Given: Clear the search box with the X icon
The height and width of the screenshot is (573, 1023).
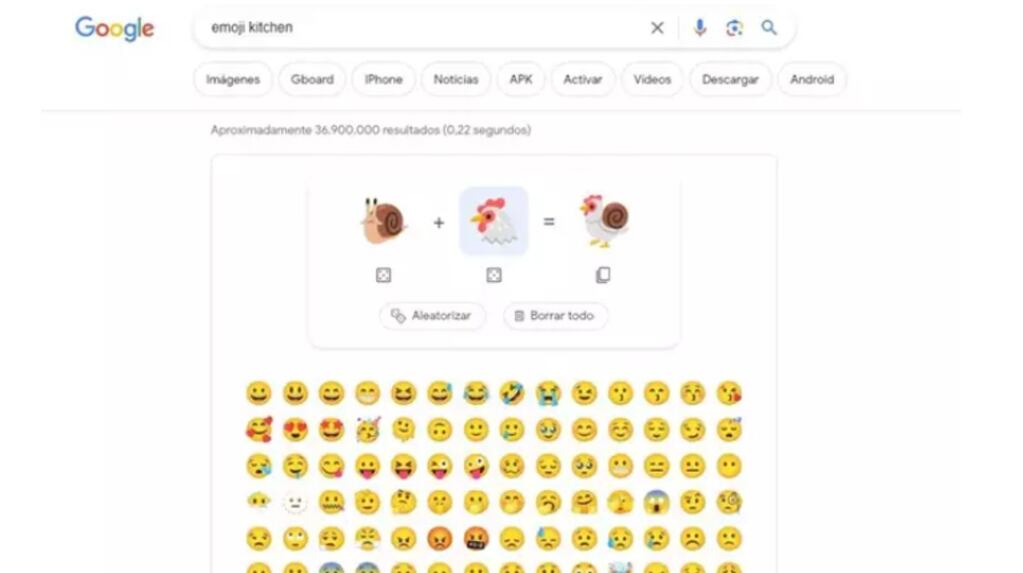Looking at the screenshot, I should tap(657, 27).
